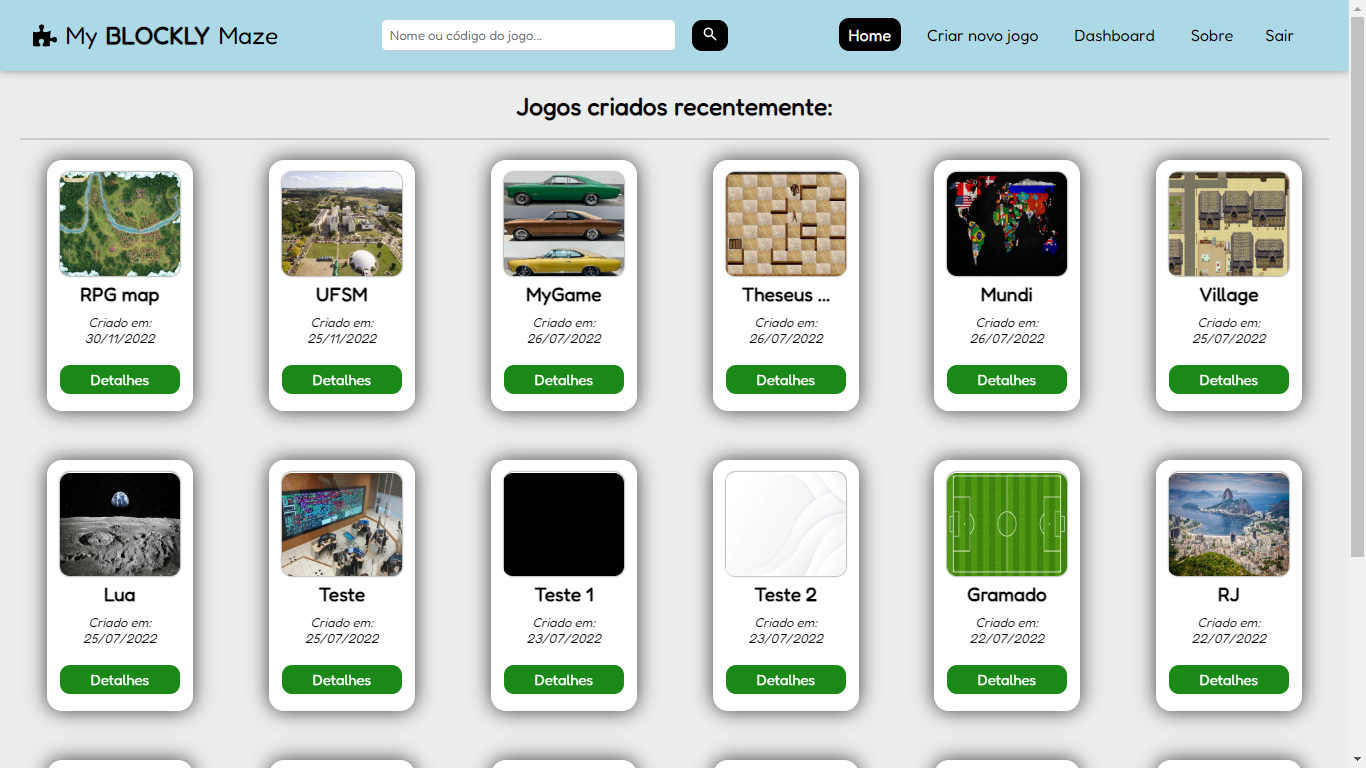This screenshot has height=768, width=1366.
Task: Click the Teste control room thumbnail
Action: click(x=342, y=524)
